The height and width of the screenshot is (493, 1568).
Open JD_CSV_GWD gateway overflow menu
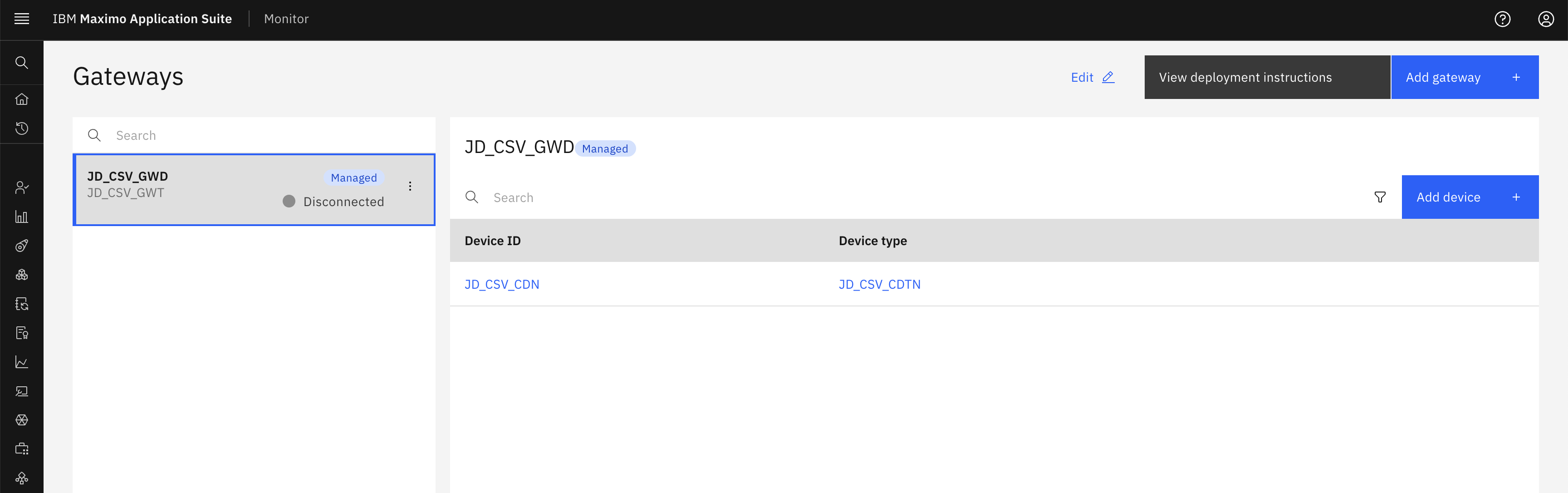tap(410, 187)
